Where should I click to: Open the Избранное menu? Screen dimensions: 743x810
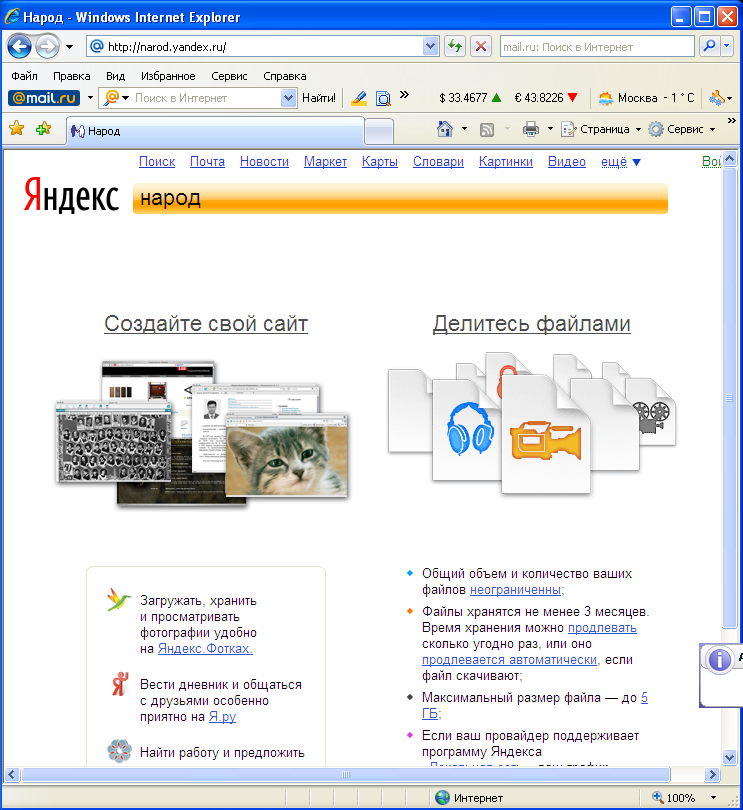point(168,76)
